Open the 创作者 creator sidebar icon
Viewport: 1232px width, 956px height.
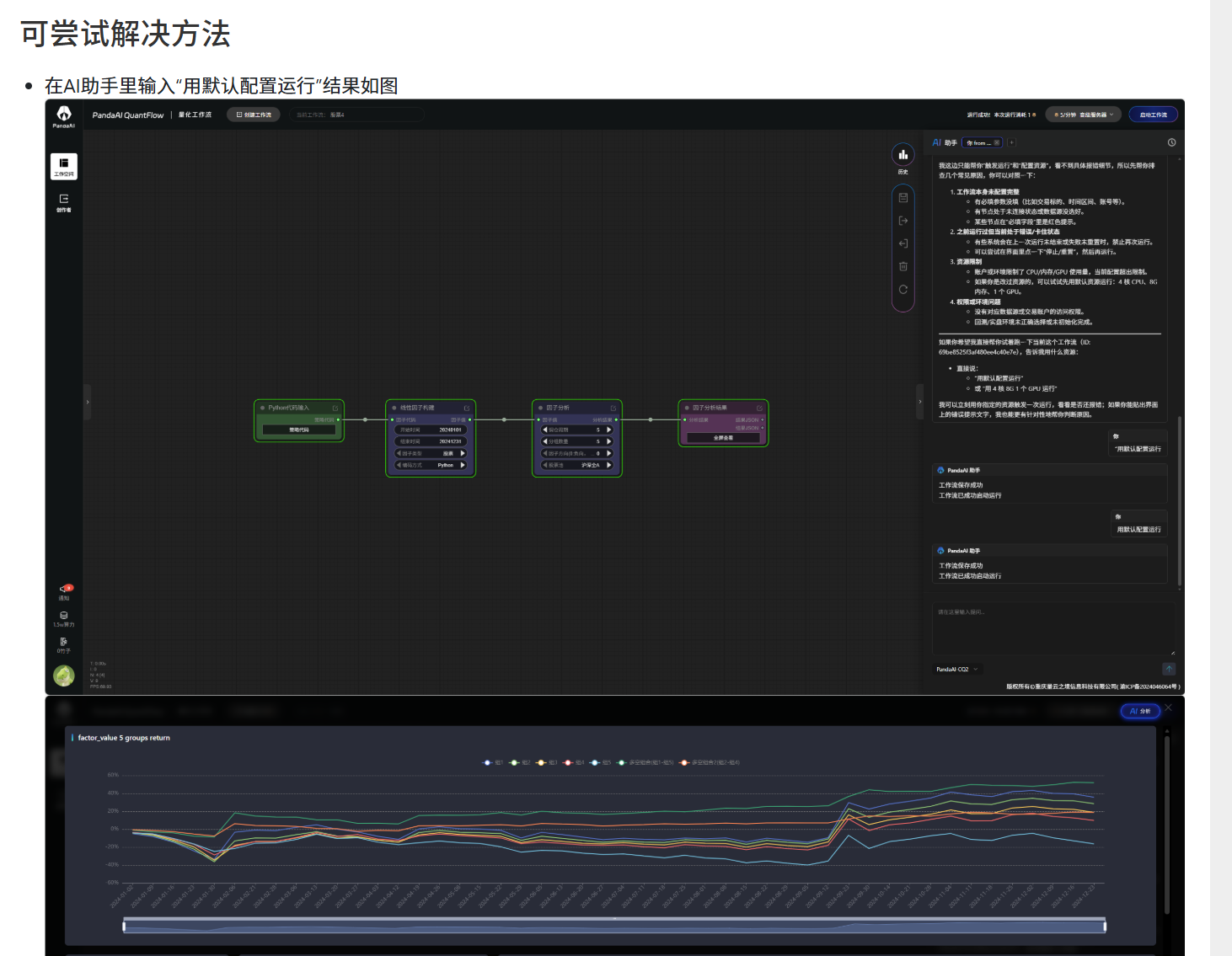(64, 203)
